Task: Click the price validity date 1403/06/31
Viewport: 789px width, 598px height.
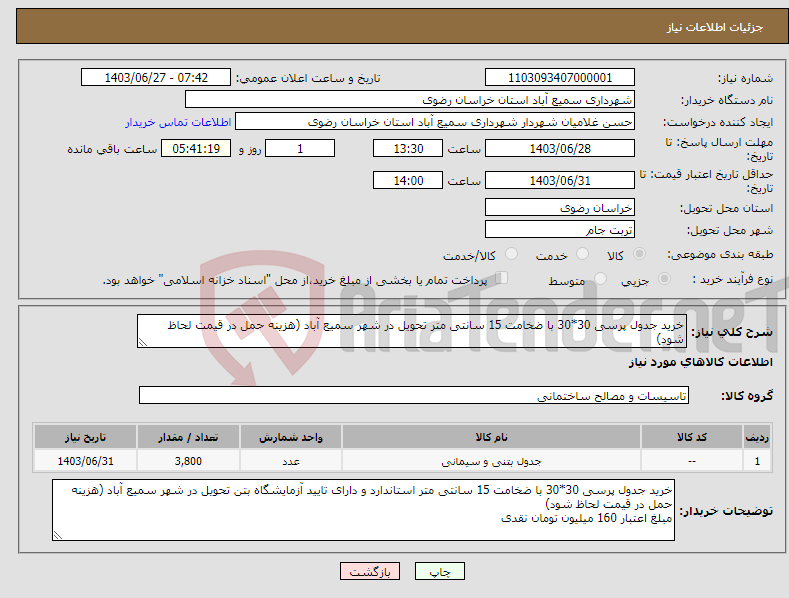Action: (x=560, y=180)
